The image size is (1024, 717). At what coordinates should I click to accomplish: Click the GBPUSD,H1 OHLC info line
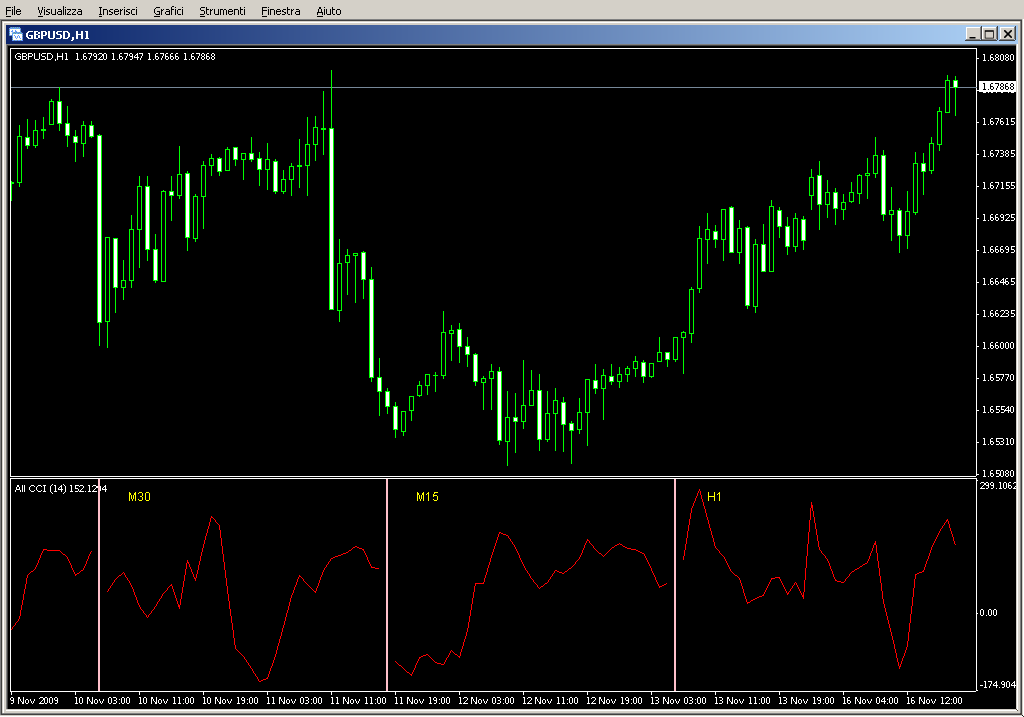coord(115,57)
